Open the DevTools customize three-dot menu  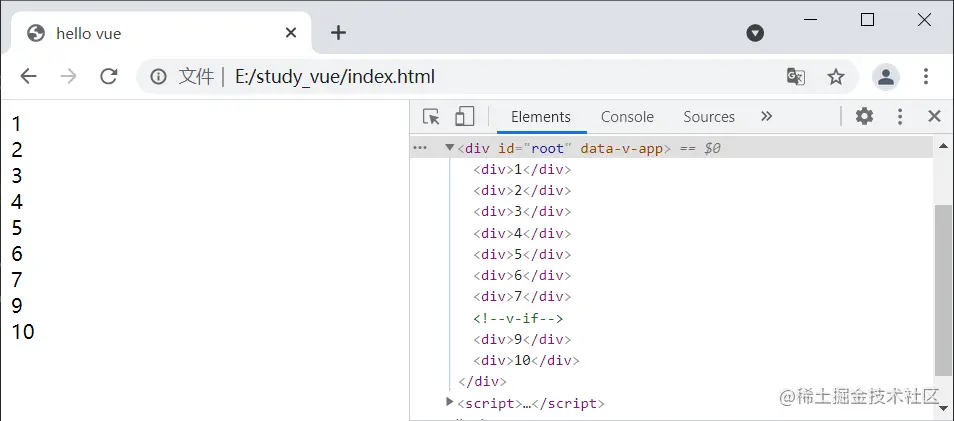pyautogui.click(x=900, y=116)
